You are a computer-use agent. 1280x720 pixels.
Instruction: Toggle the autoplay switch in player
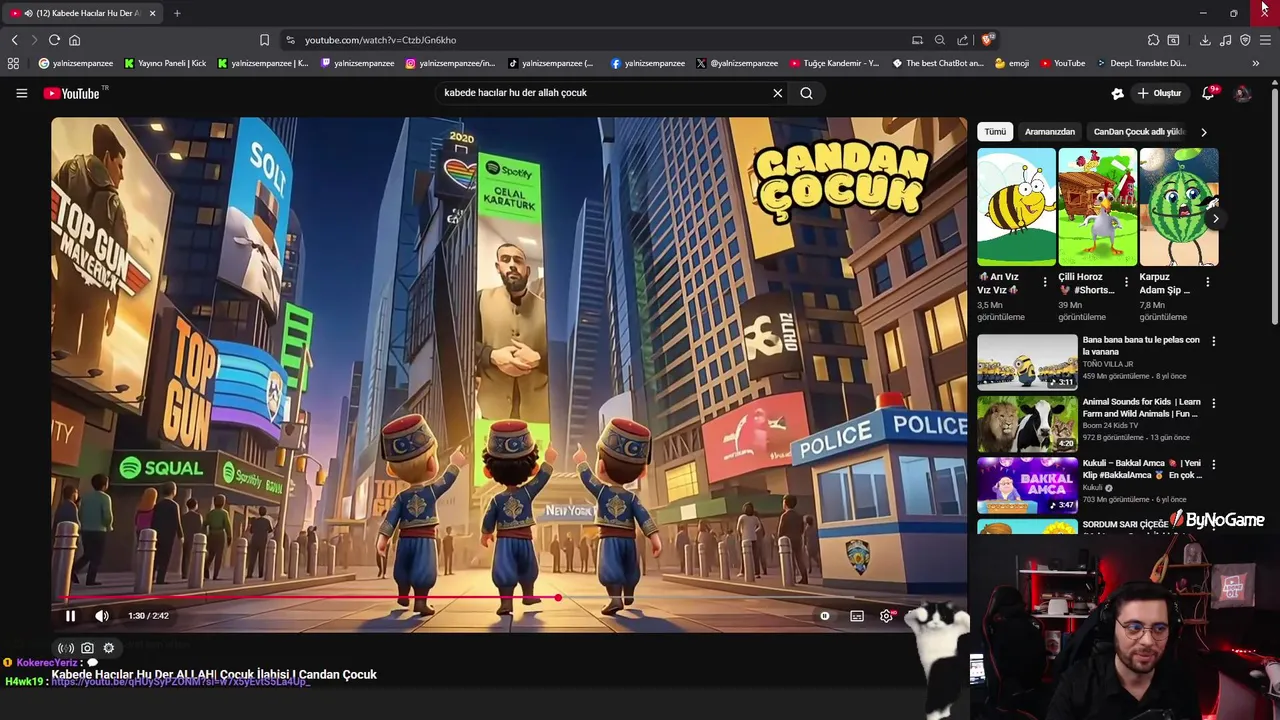[x=825, y=616]
